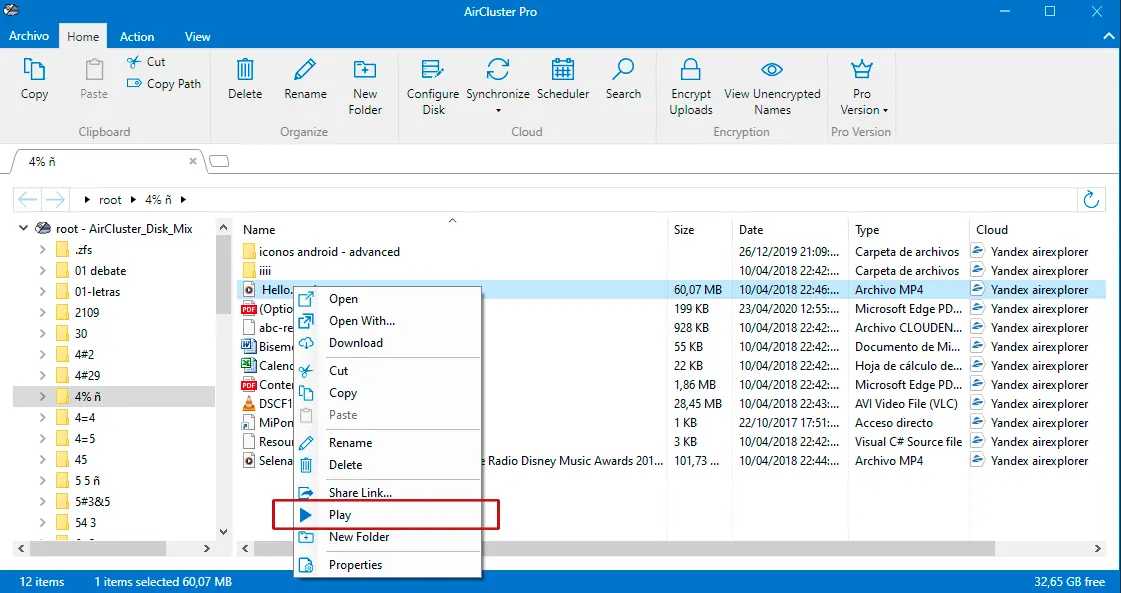Toggle Encrypt Uploads

[x=691, y=87]
